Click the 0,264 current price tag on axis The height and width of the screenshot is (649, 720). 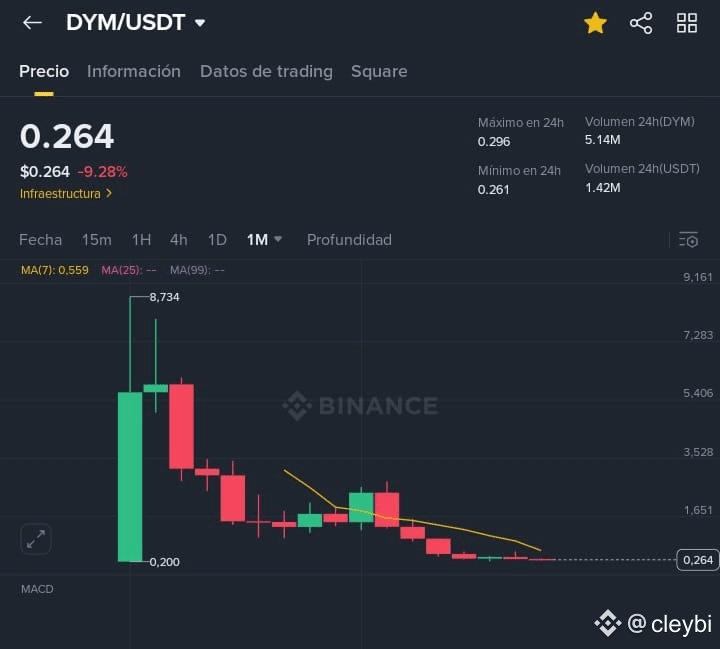tap(698, 560)
